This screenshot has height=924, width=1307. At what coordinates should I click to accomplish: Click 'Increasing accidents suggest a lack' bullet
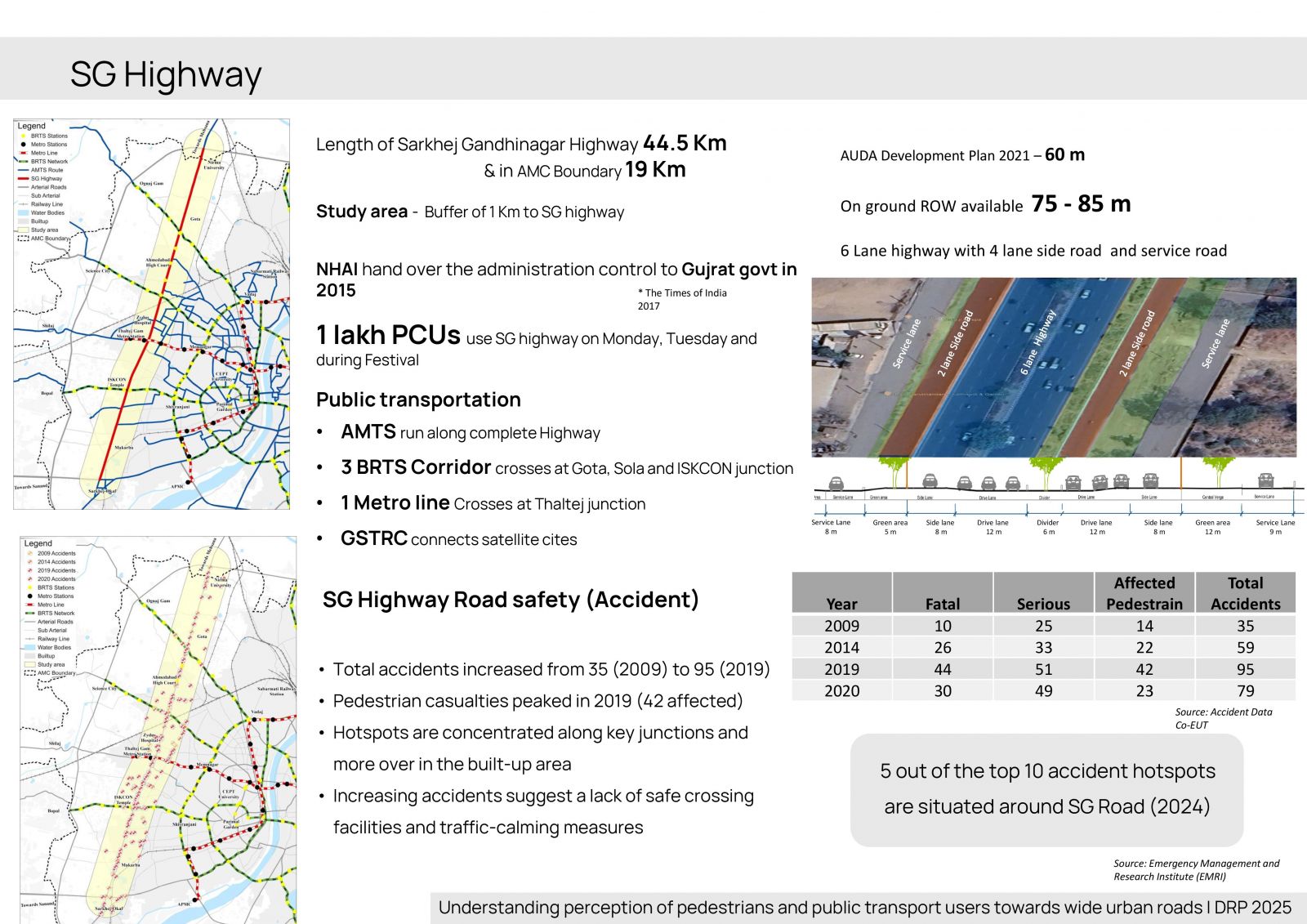point(543,811)
